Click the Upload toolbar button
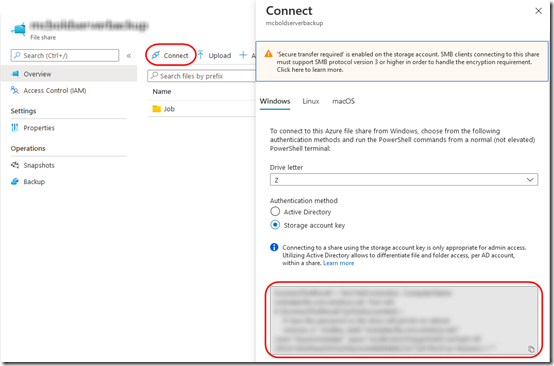The width and height of the screenshot is (554, 366). tap(214, 55)
